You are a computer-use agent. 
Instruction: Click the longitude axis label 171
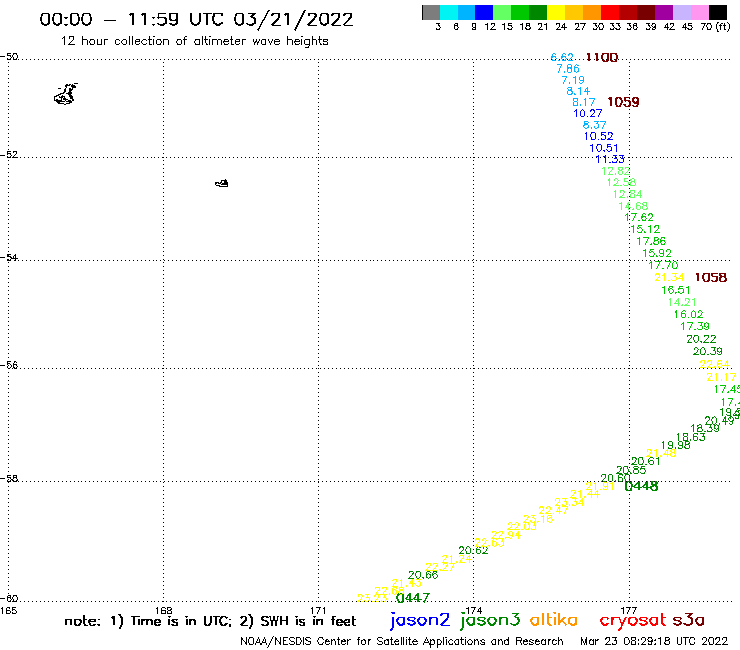coord(318,610)
